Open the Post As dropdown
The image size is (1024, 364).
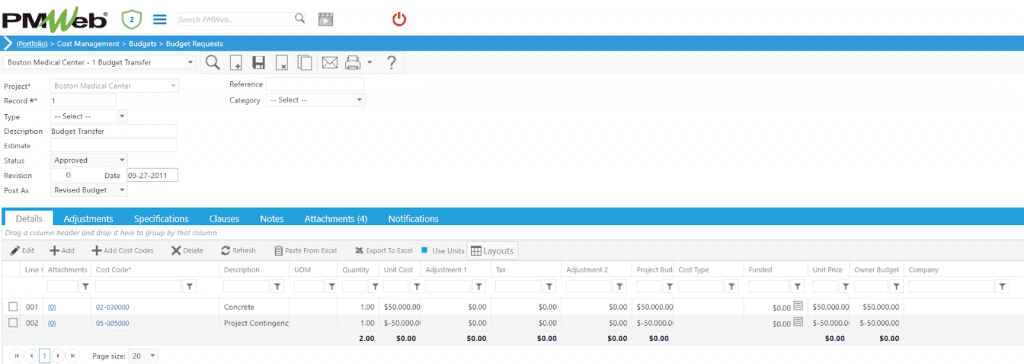coord(122,190)
